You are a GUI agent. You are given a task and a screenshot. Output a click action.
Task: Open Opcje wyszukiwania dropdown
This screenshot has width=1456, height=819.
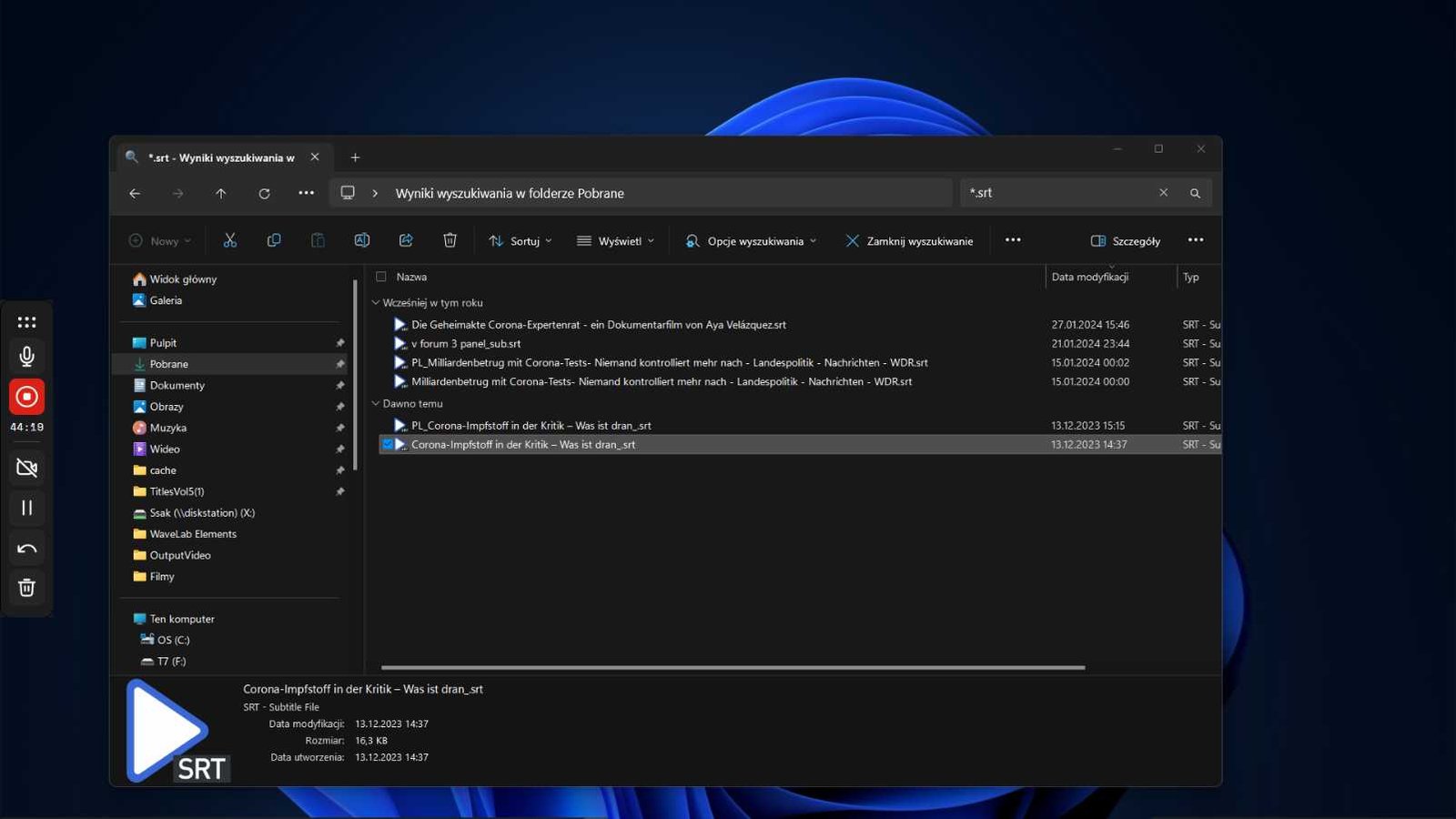click(x=751, y=241)
